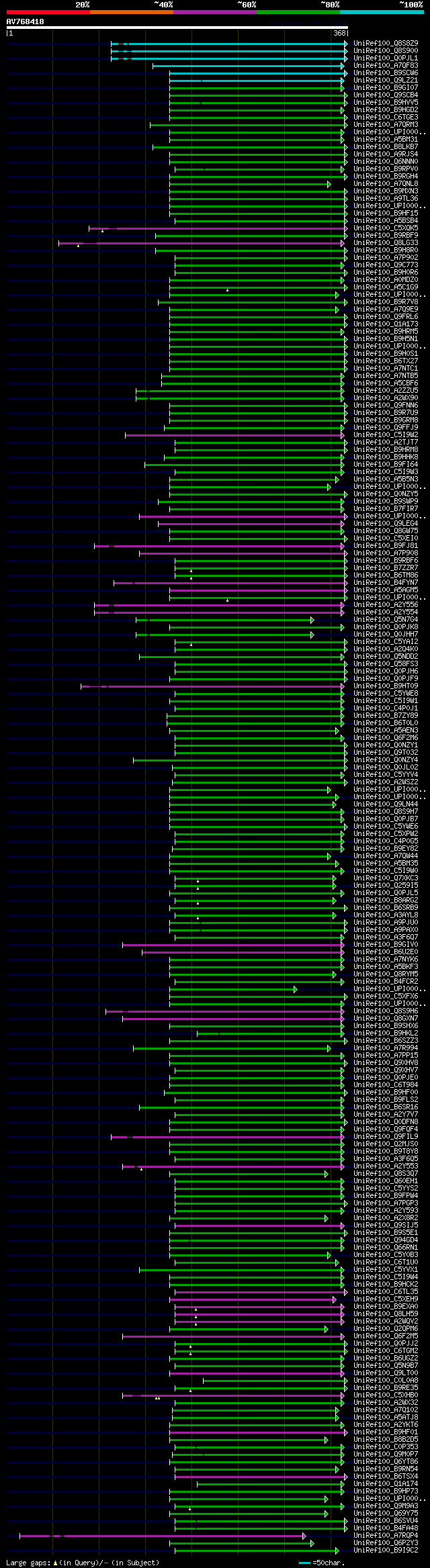
Task: Select the UniRef100_B9I9C2 label
Action: coord(386,1550)
